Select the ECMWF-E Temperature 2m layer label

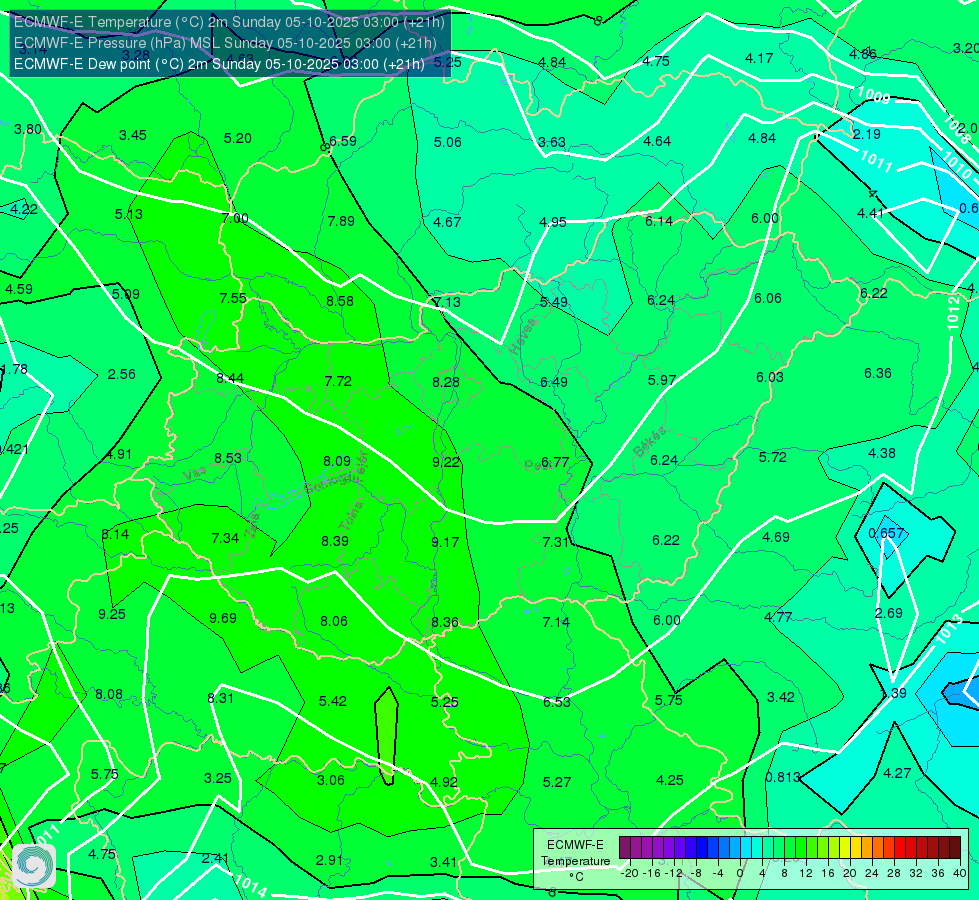point(229,22)
